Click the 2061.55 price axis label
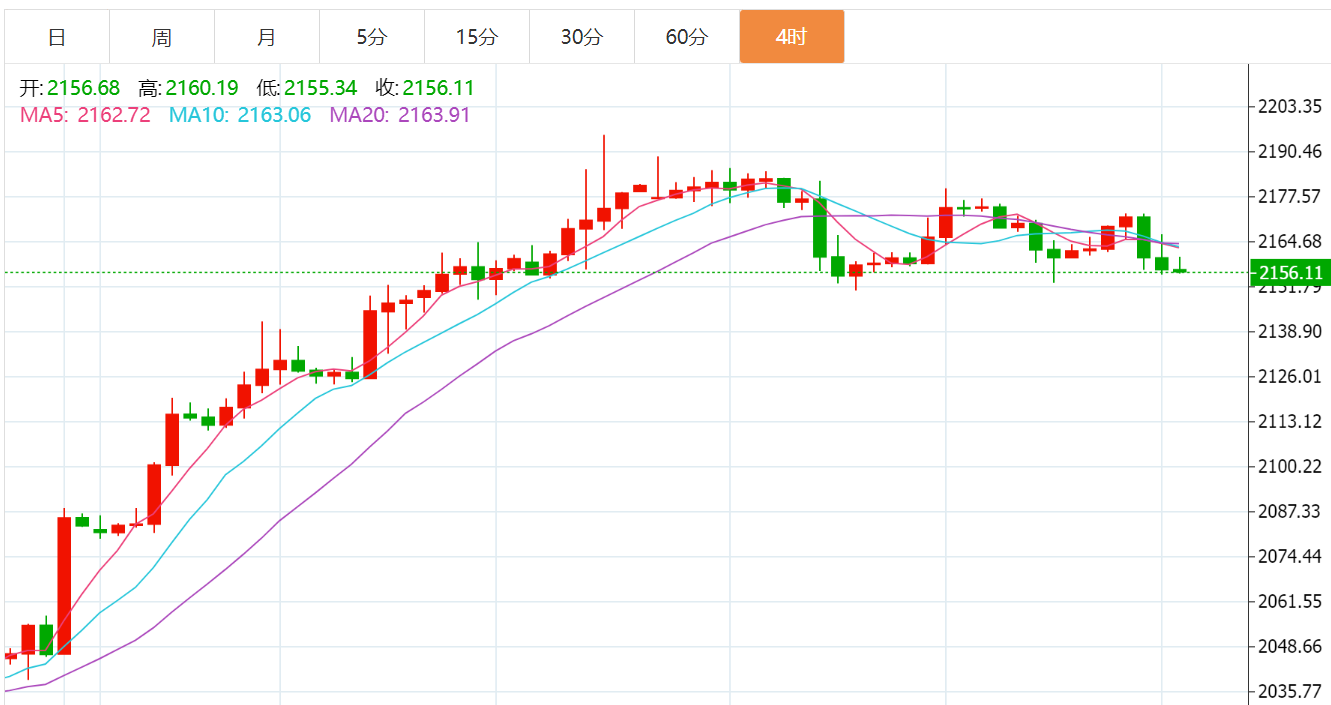Image resolution: width=1331 pixels, height=705 pixels. pos(1288,602)
